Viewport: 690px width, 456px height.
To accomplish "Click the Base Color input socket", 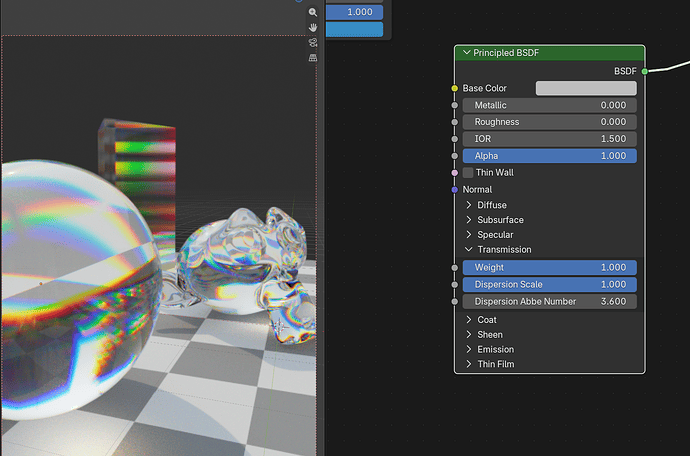I will [455, 88].
